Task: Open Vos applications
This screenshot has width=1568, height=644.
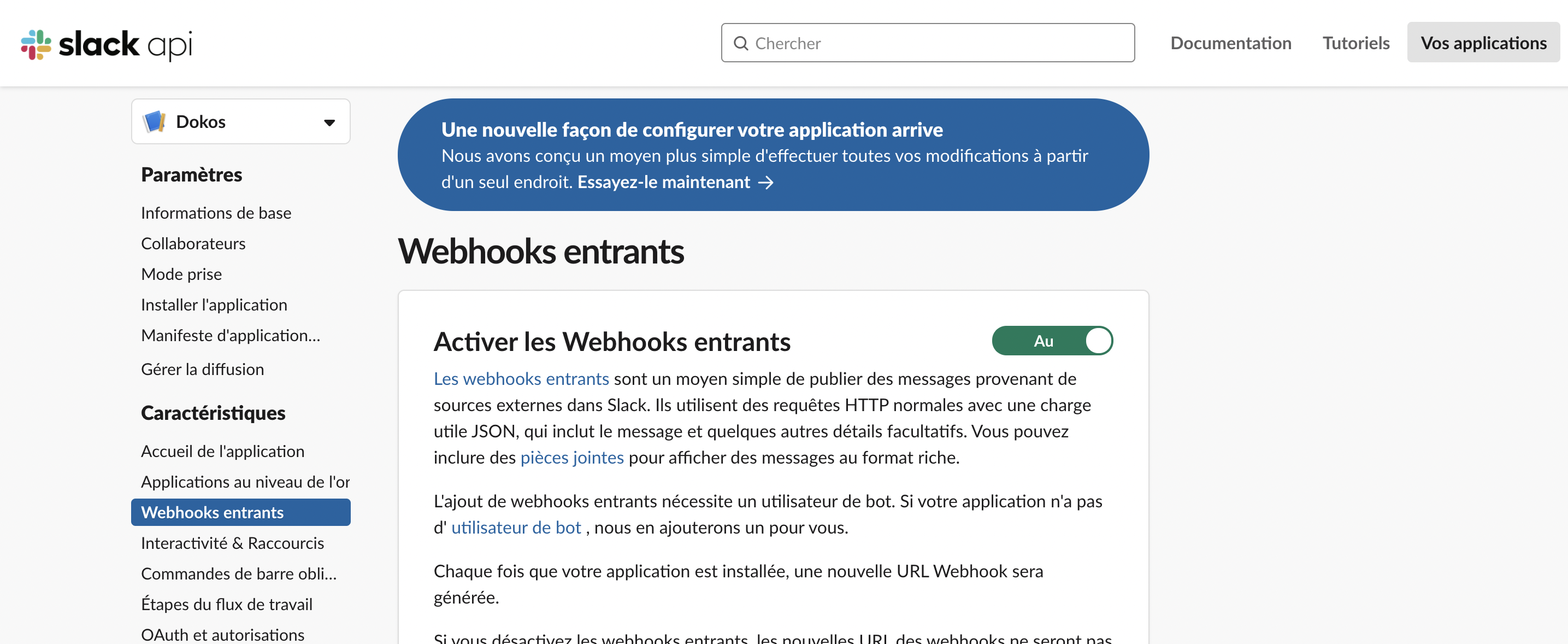Action: point(1483,43)
